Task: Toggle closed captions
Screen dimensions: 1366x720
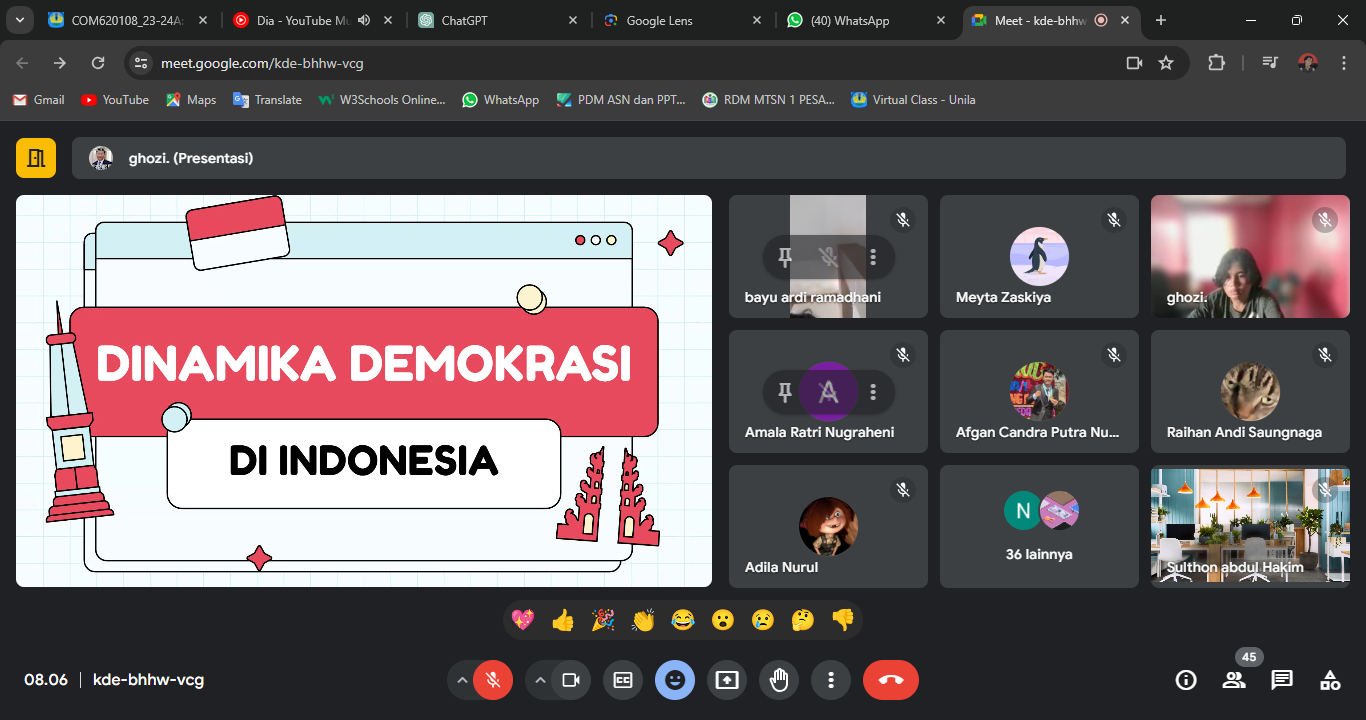Action: (623, 680)
